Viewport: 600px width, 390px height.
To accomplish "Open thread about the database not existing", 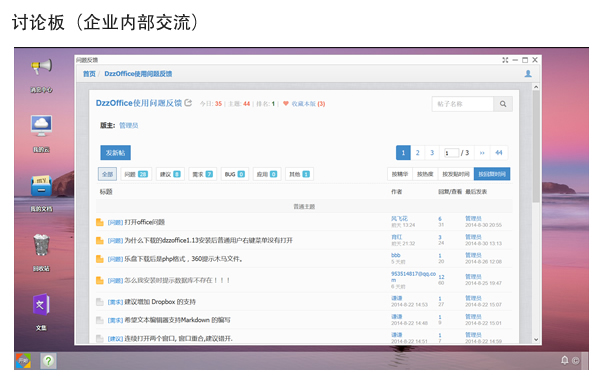I will (177, 280).
